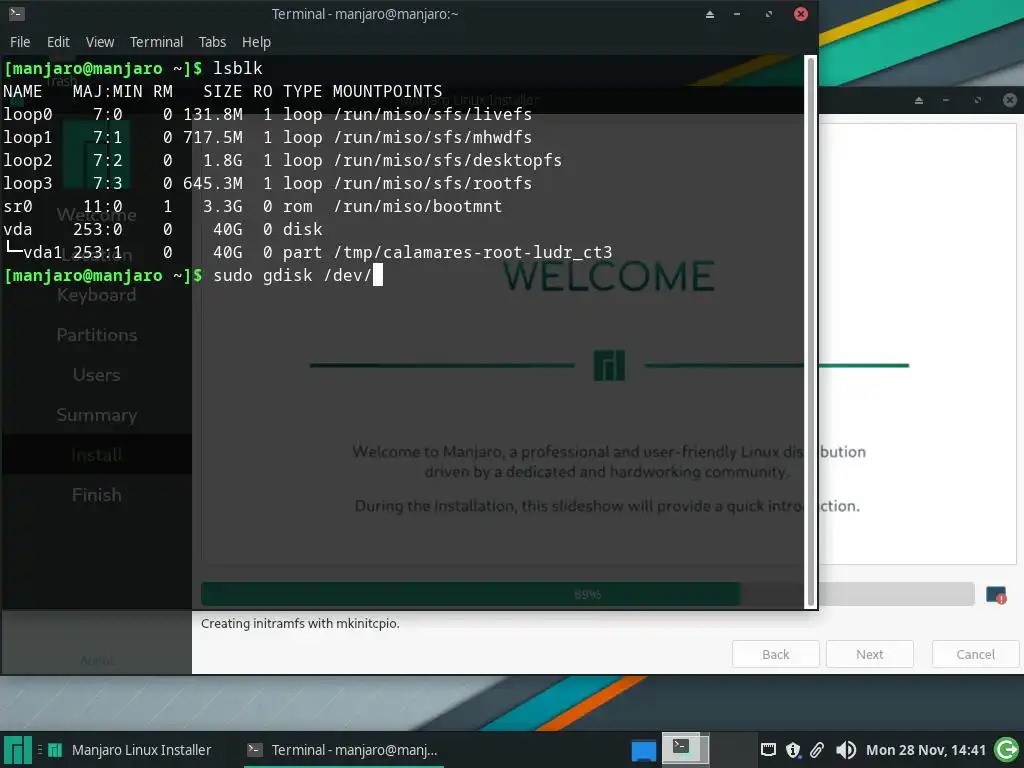The image size is (1024, 768).
Task: Switch to the second workspace with the terminal thumbnail
Action: (685, 748)
